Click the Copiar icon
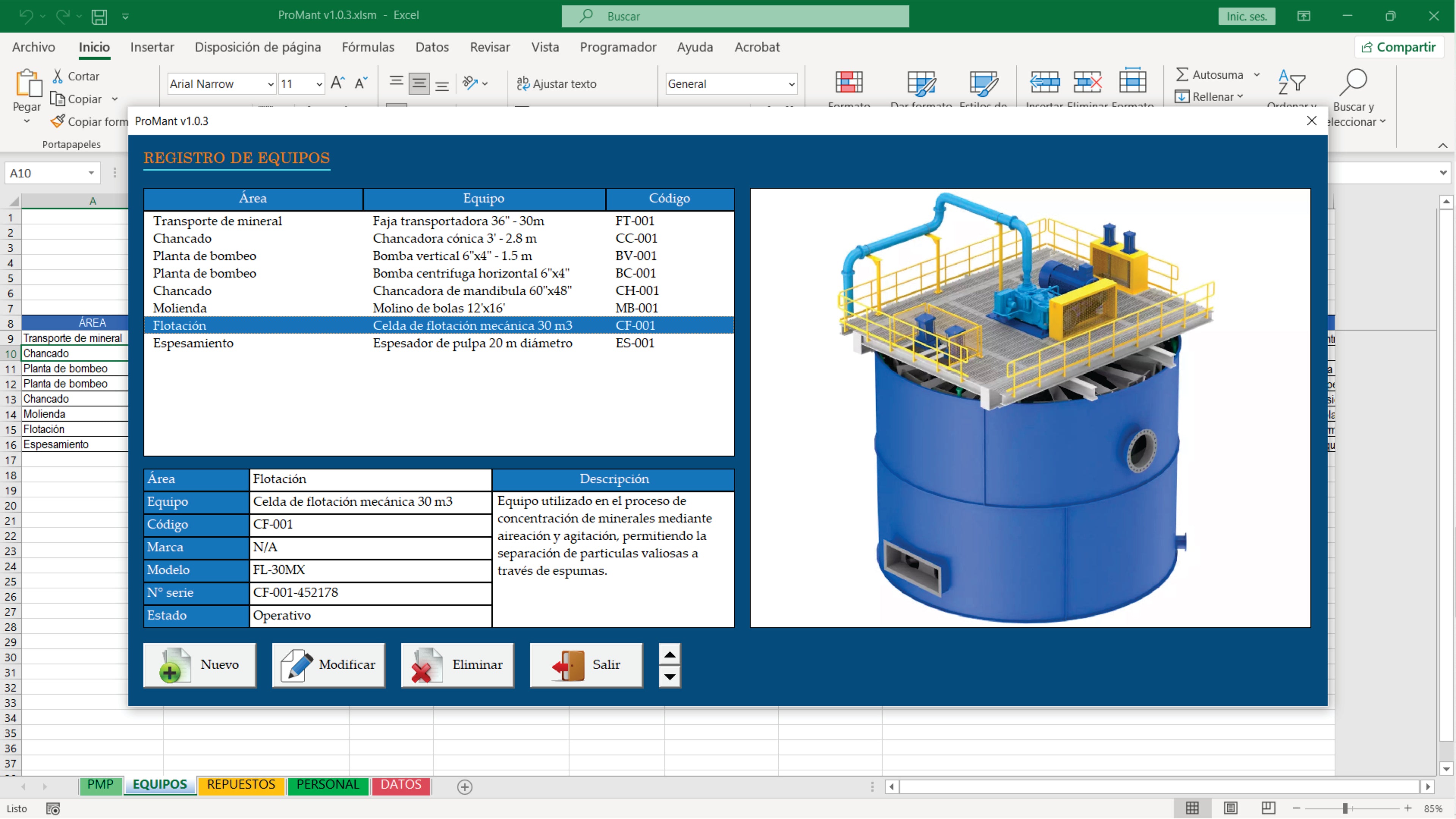The width and height of the screenshot is (1456, 819). 58,99
